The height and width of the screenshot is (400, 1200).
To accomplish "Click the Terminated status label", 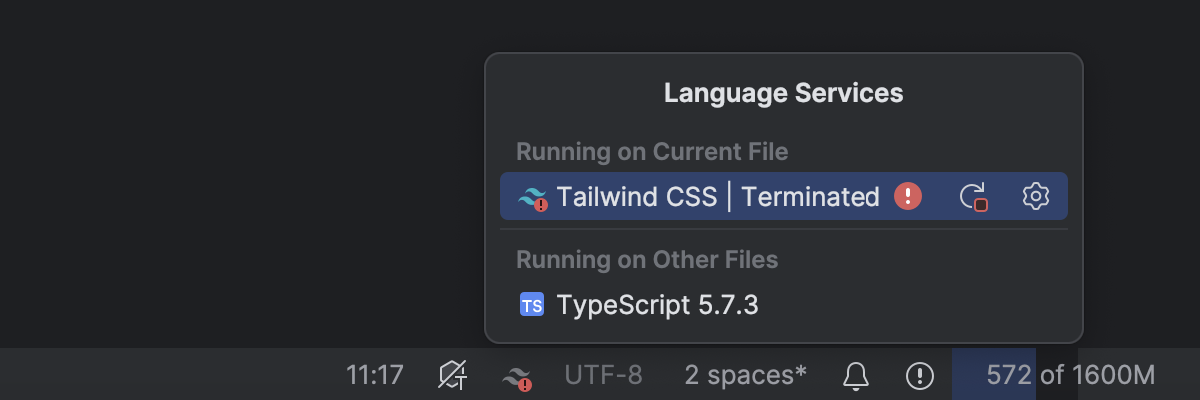I will click(810, 197).
